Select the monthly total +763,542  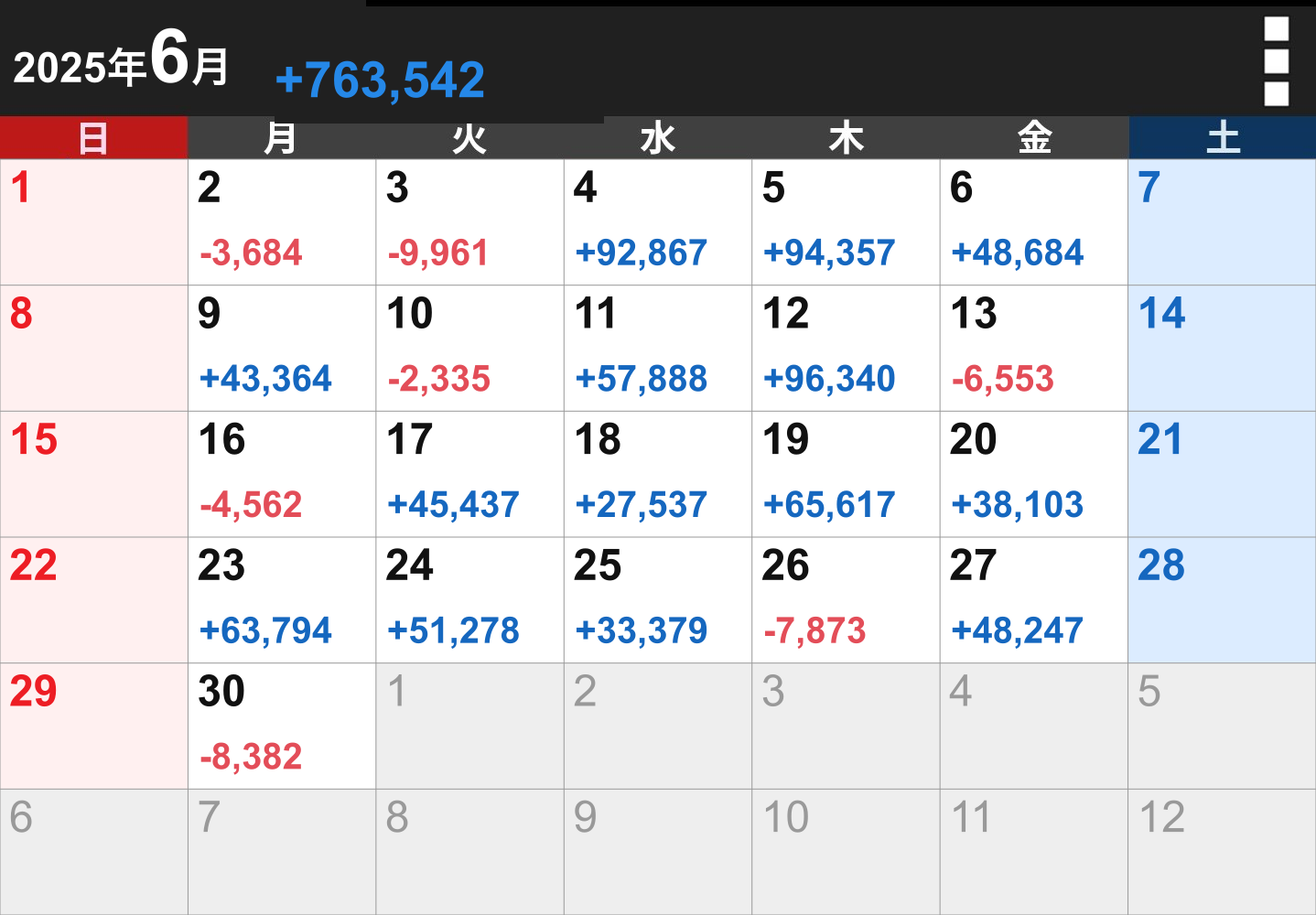tap(380, 80)
